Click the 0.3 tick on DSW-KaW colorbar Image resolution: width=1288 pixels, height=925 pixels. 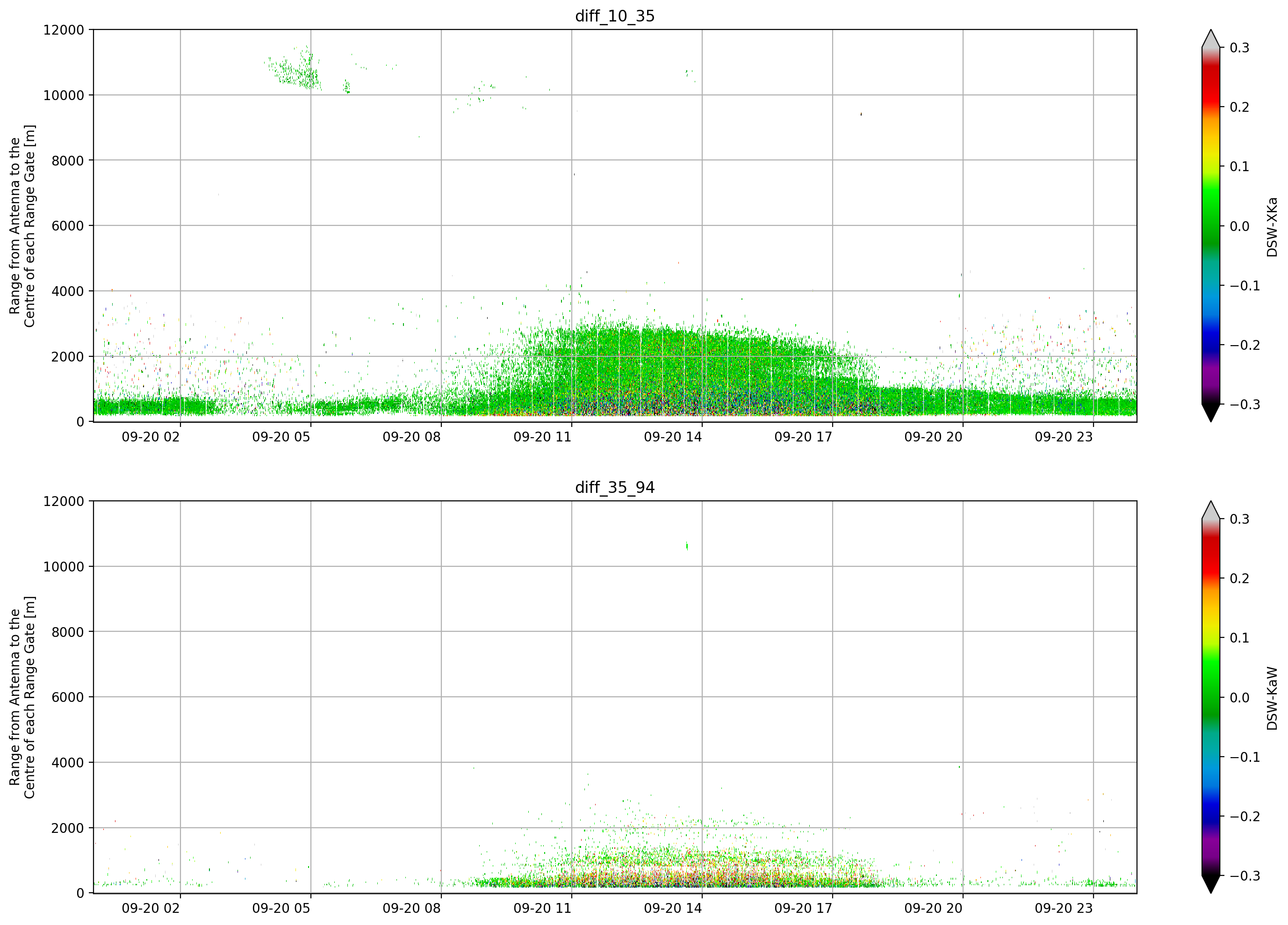pyautogui.click(x=1240, y=519)
